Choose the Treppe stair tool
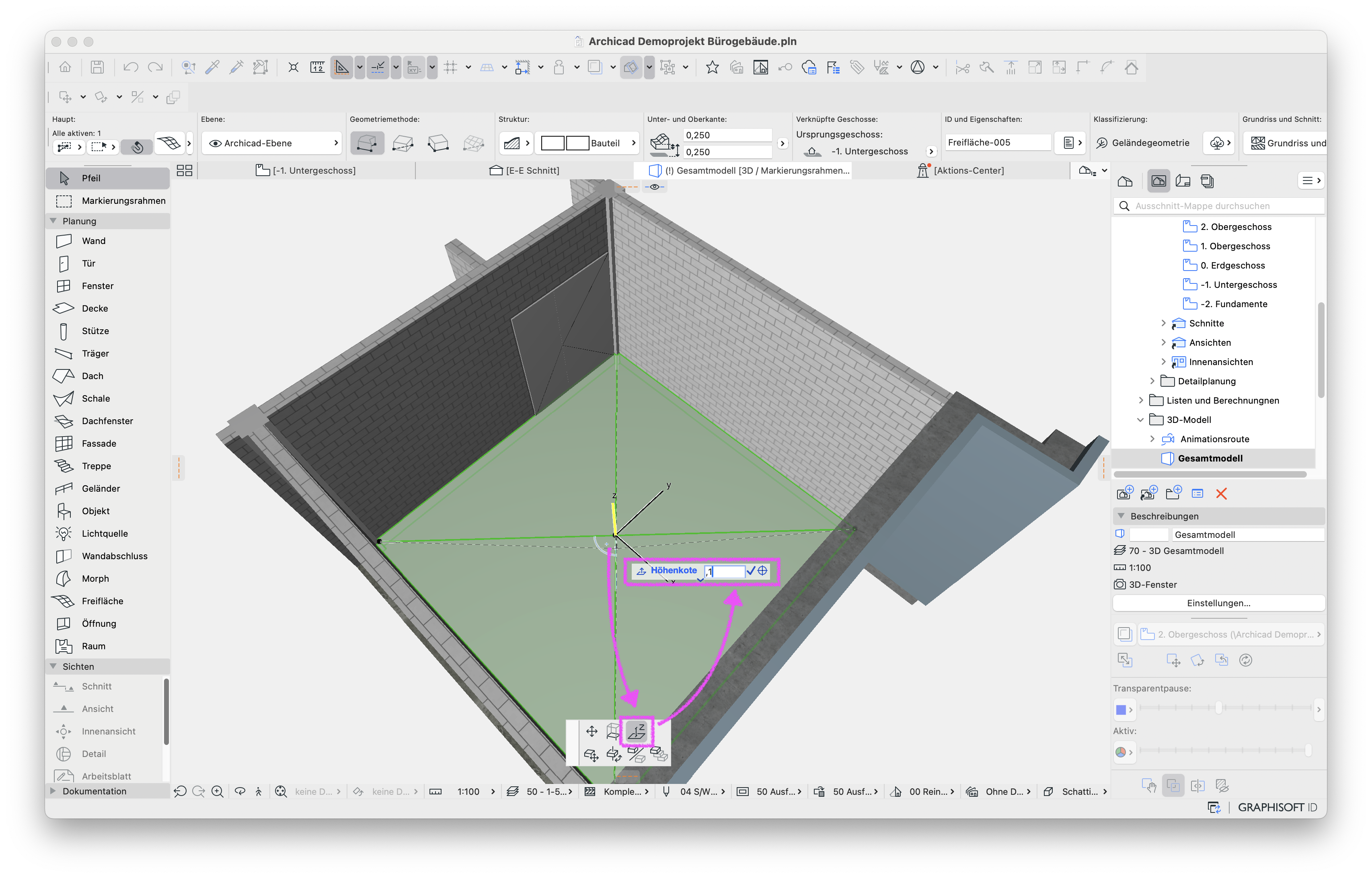Viewport: 1372px width, 878px height. pyautogui.click(x=108, y=466)
